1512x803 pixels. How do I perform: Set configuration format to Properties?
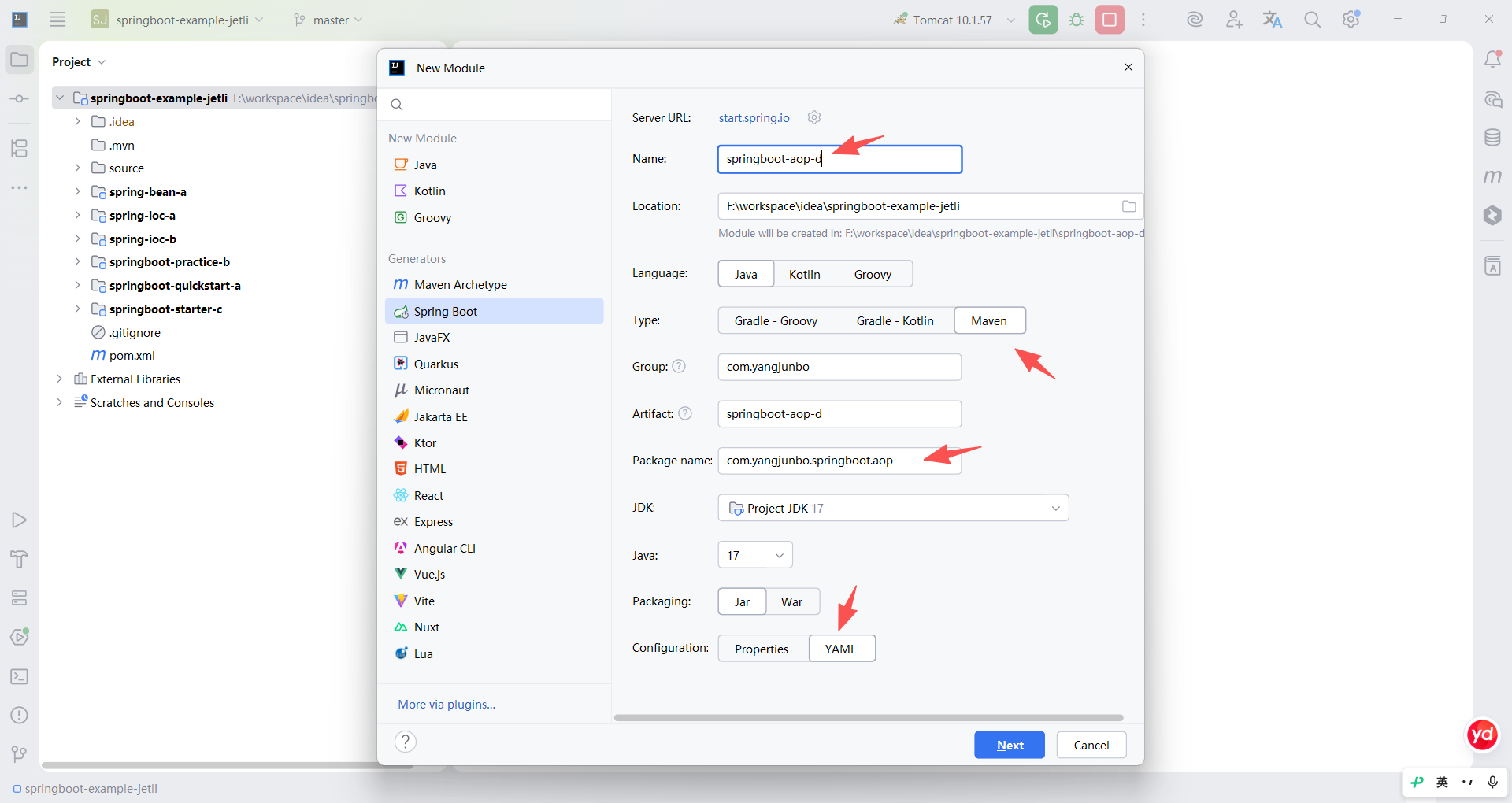point(762,649)
